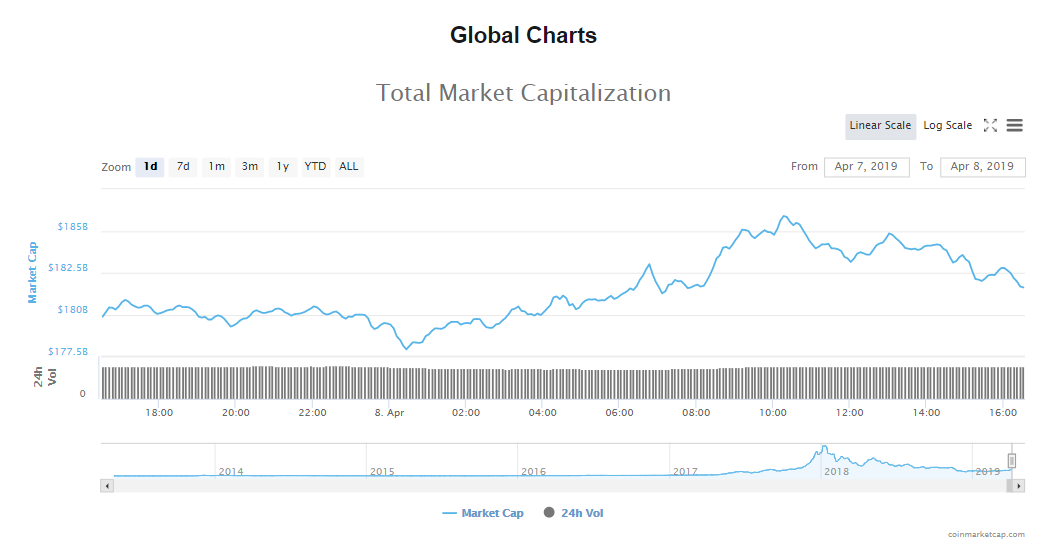
Task: Switch to Linear Scale
Action: (x=880, y=126)
